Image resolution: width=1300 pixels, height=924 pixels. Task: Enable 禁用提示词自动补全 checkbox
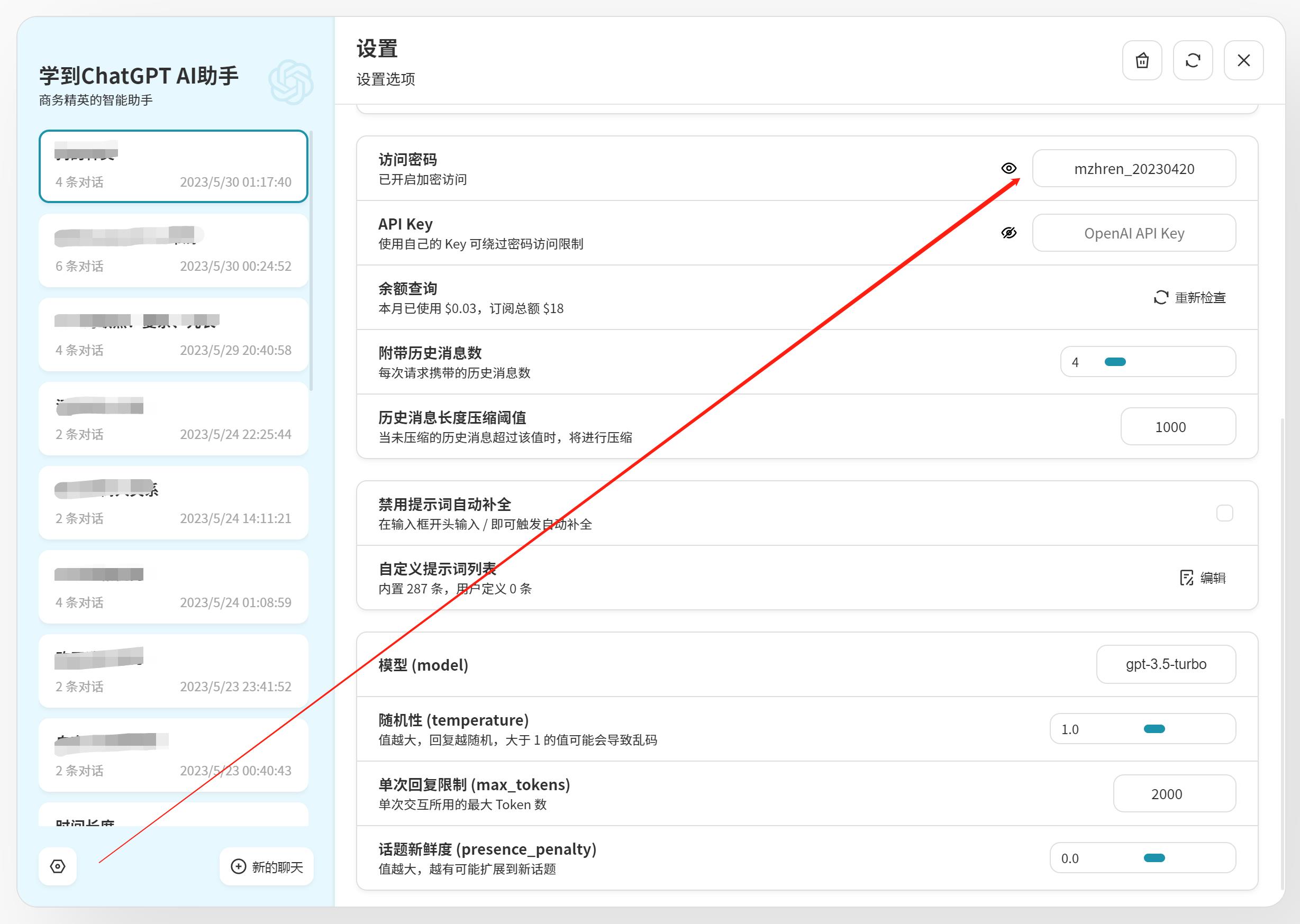click(1224, 513)
